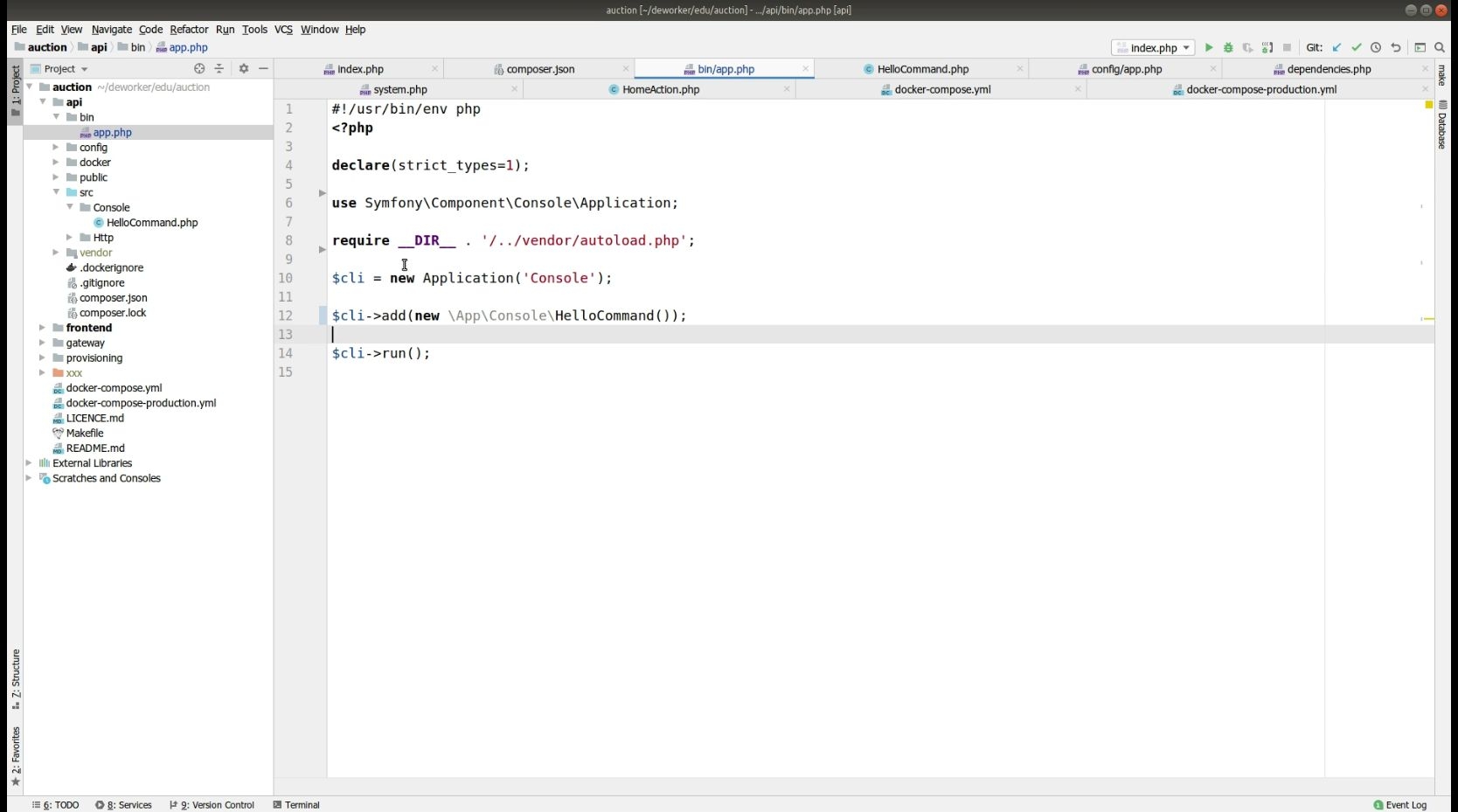Select composer.lock in project tree
Image resolution: width=1458 pixels, height=812 pixels.
point(113,313)
